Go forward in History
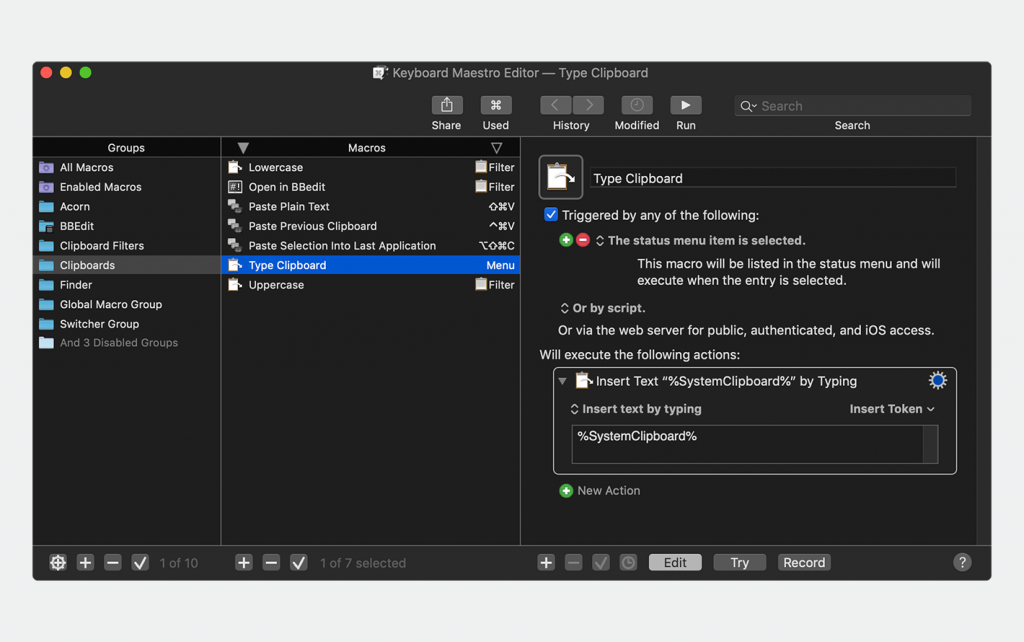 pyautogui.click(x=588, y=105)
